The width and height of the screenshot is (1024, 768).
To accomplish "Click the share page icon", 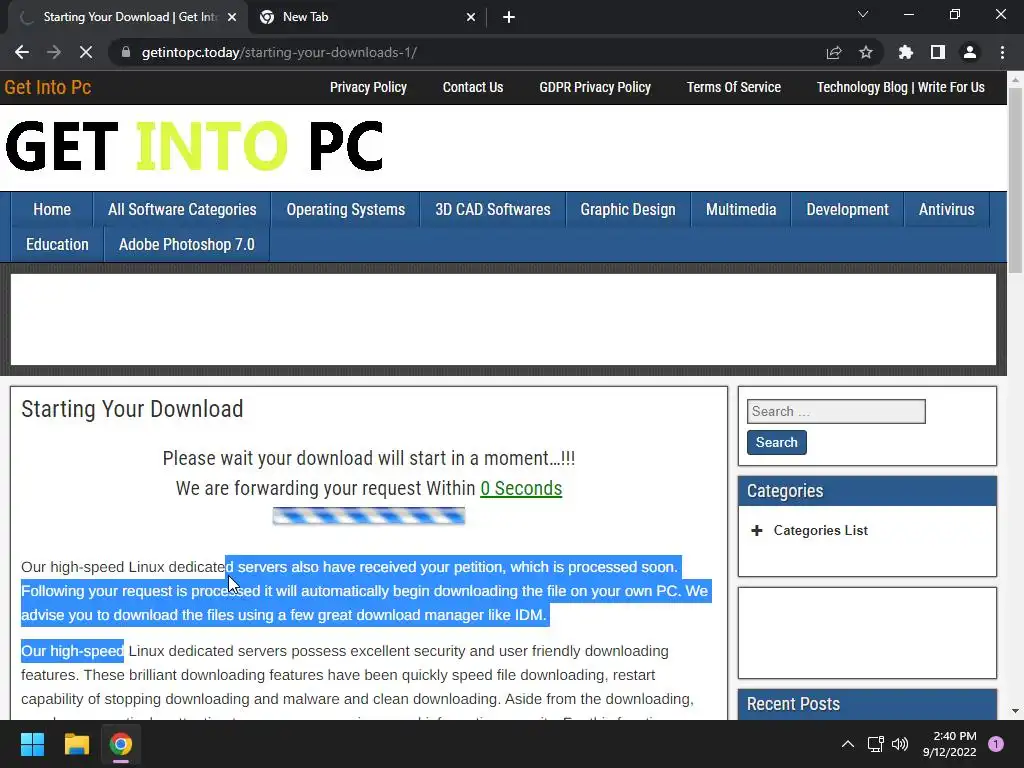I will click(x=834, y=52).
